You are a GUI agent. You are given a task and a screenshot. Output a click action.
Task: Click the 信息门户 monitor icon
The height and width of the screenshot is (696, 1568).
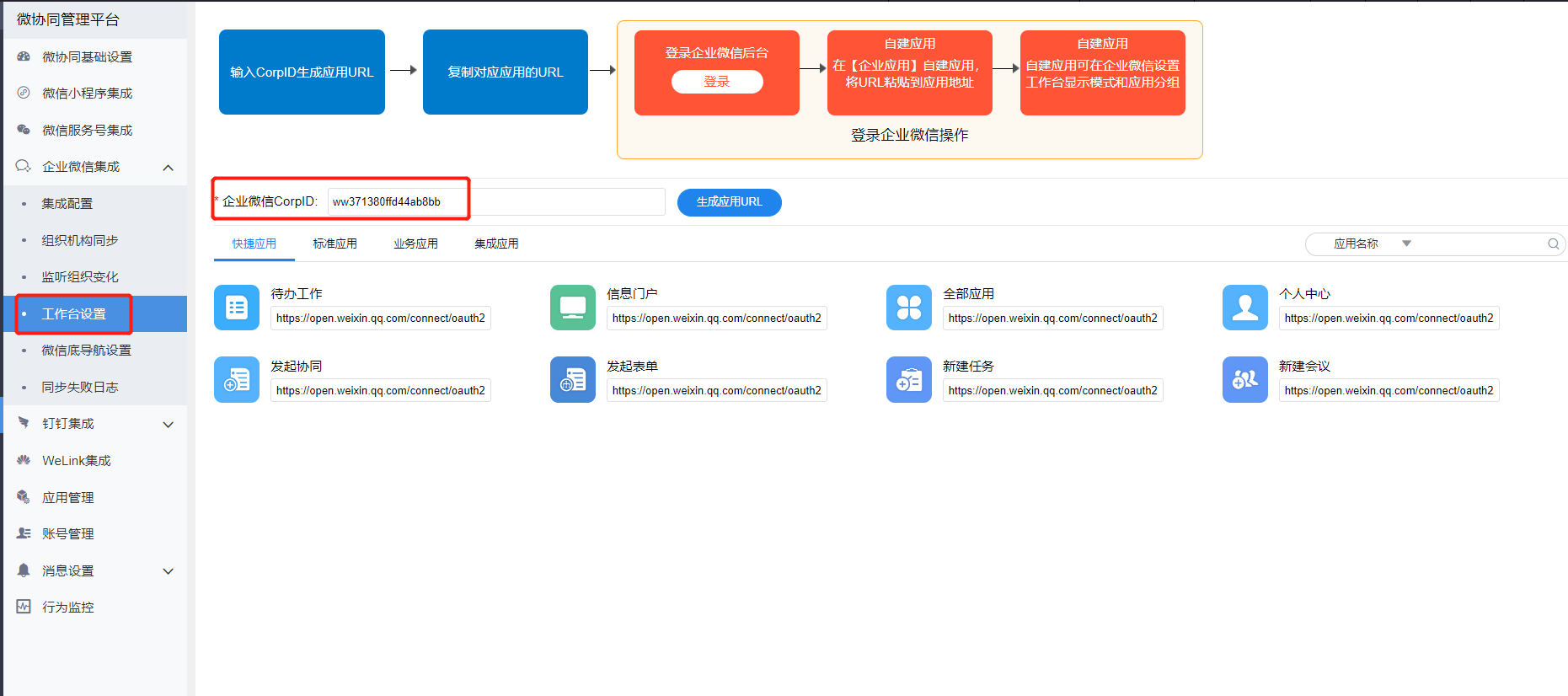[573, 308]
